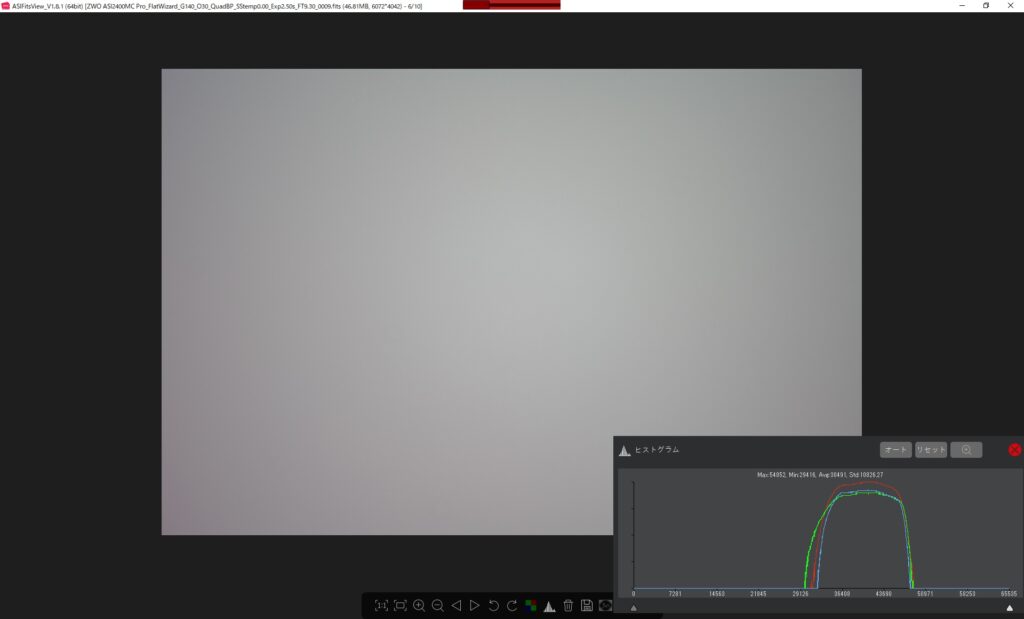Click the 29126 axis label on the histogram
This screenshot has width=1024, height=619.
(800, 594)
